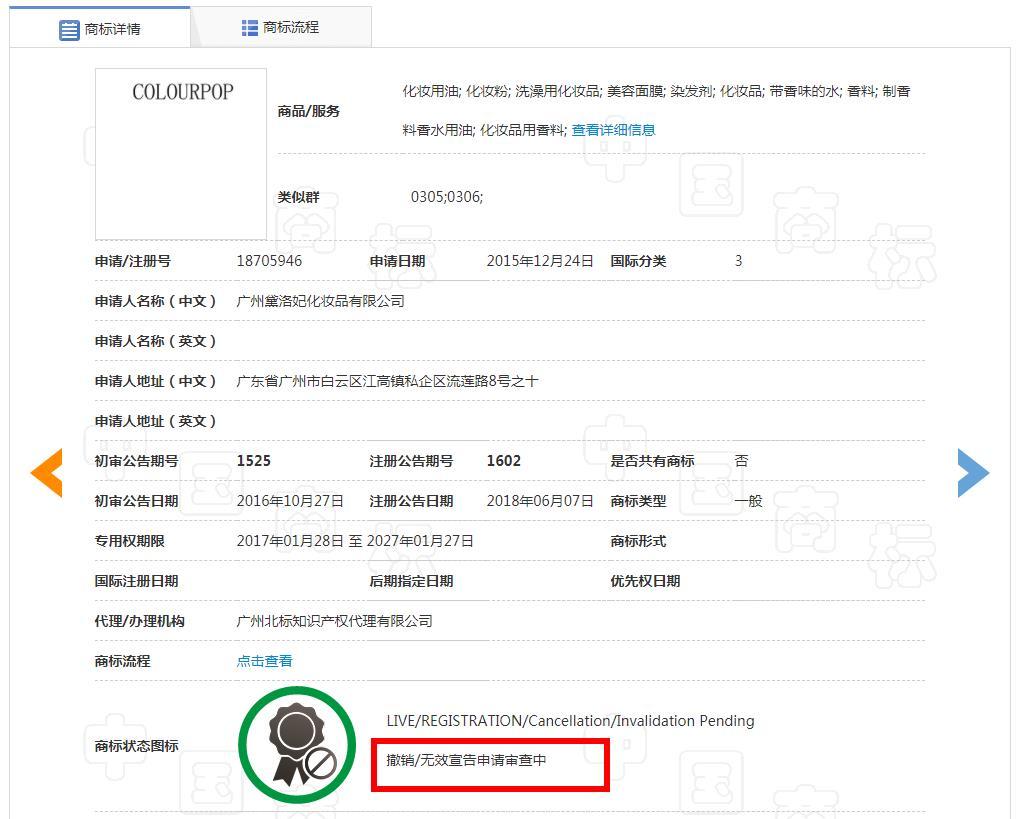
Task: Click the orange previous-record arrow
Action: (x=47, y=473)
